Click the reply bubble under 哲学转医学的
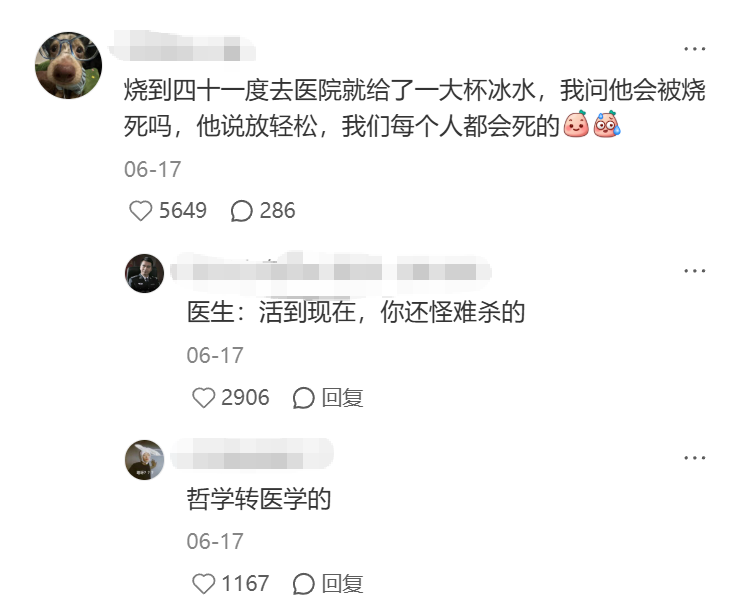This screenshot has height=613, width=751. pyautogui.click(x=304, y=584)
